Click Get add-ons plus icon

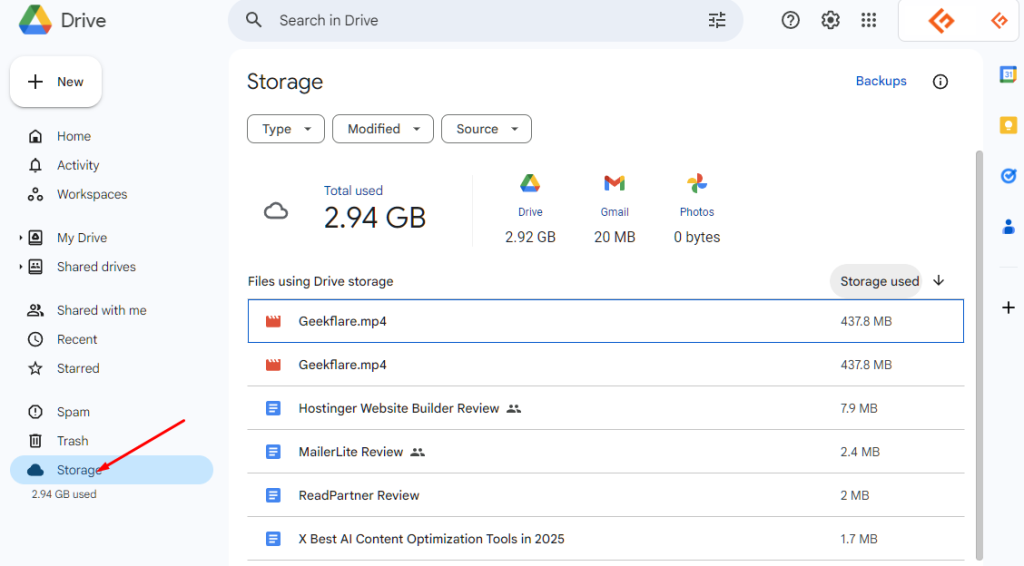1008,307
